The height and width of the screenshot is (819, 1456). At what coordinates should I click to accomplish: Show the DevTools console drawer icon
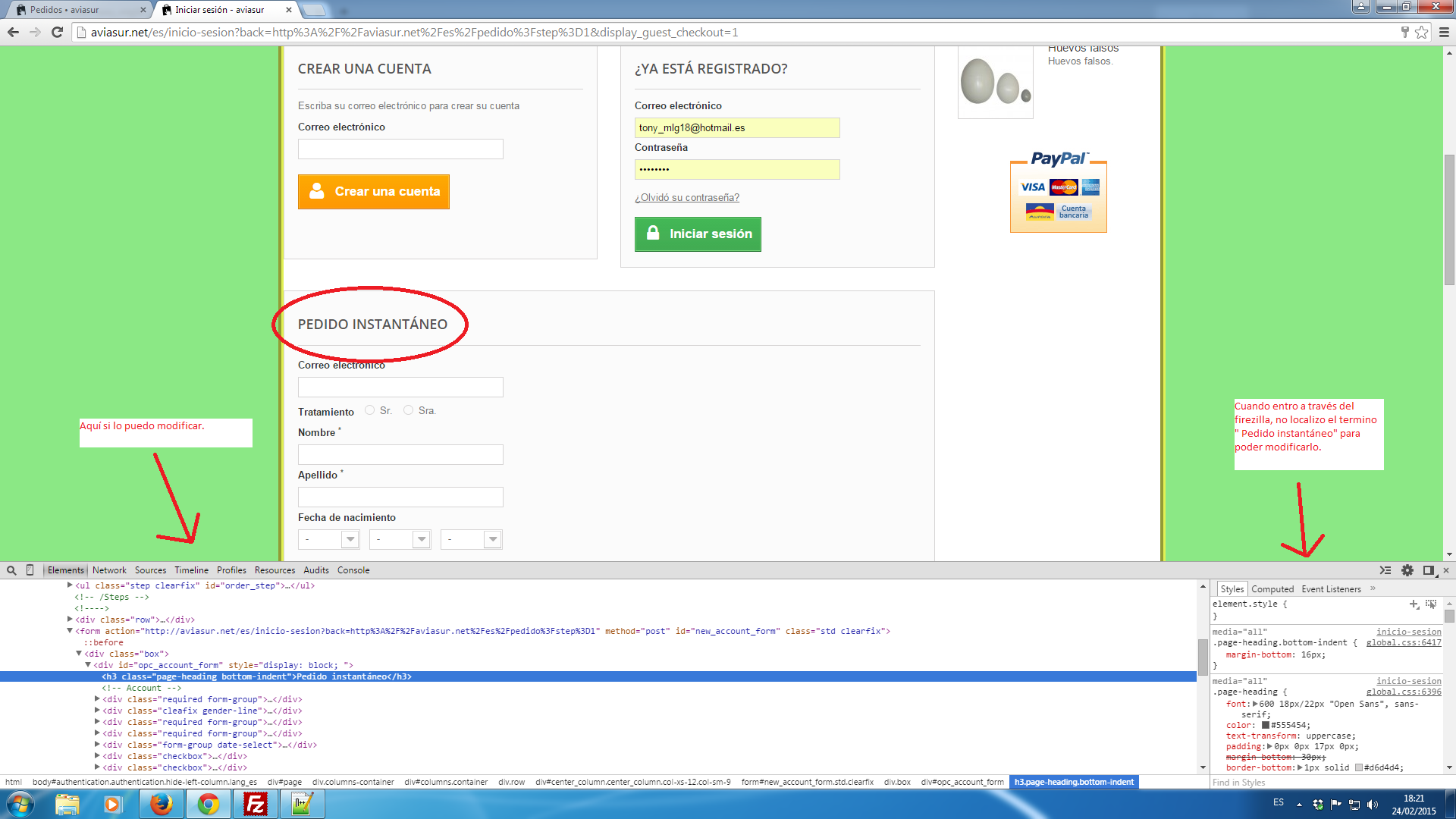[x=1385, y=570]
